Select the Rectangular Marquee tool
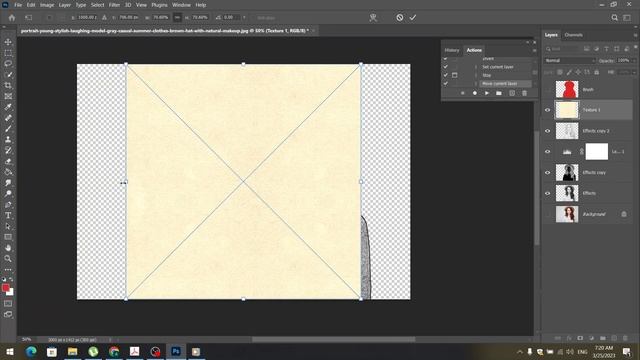Viewport: 640px width, 360px height. click(8, 53)
